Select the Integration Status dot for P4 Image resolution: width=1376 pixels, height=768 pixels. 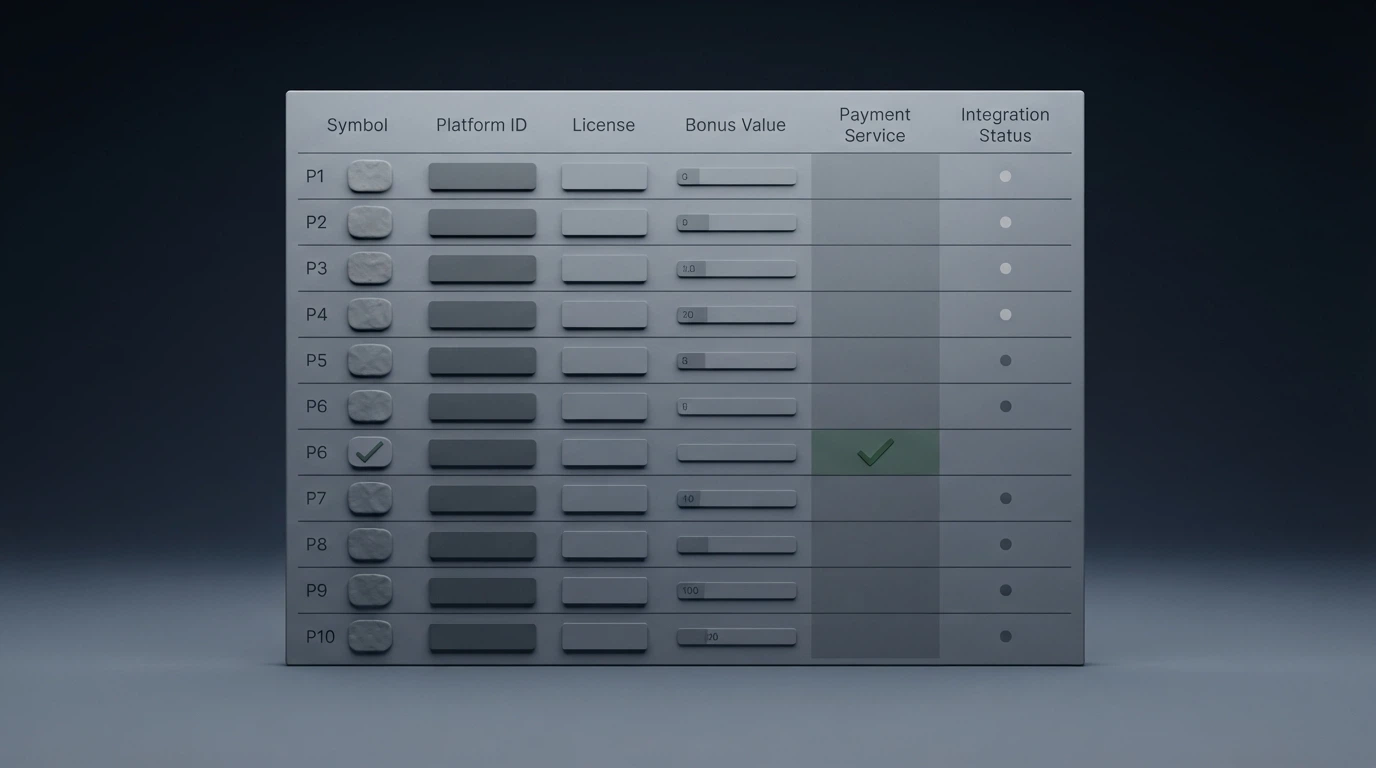point(1005,314)
